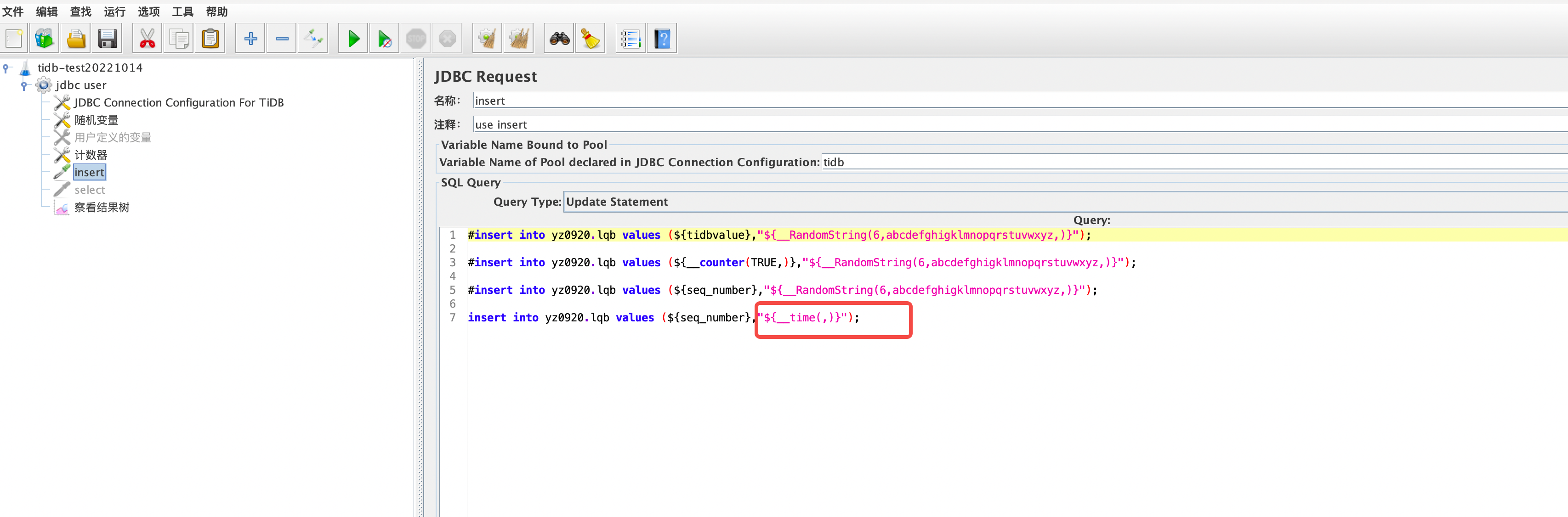The height and width of the screenshot is (517, 1568).
Task: Click the JDBC Request panel title
Action: point(485,77)
